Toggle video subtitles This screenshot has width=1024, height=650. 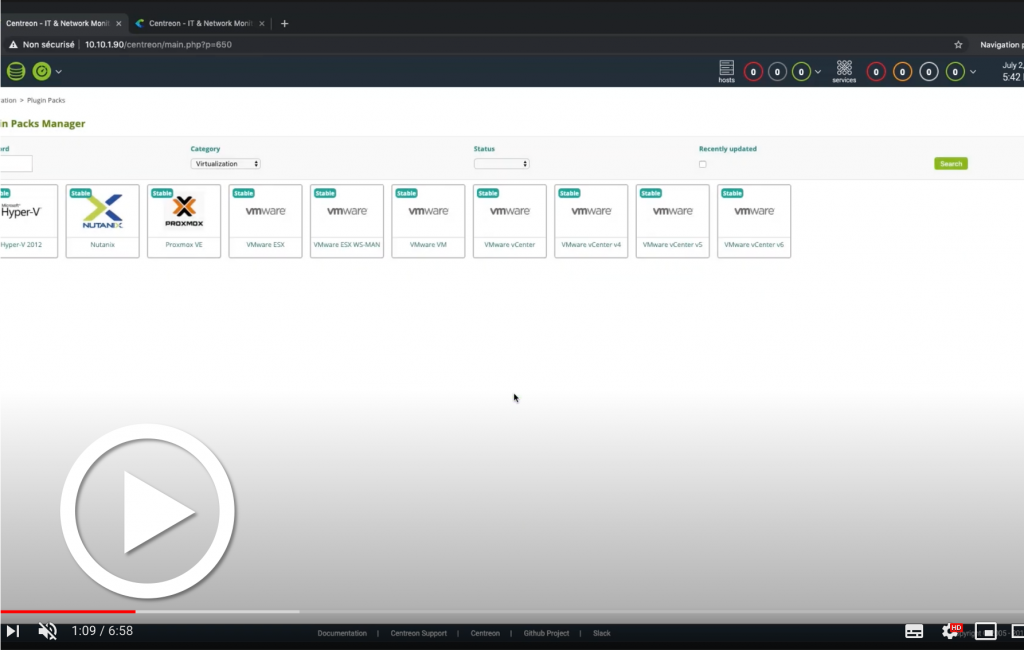click(x=914, y=631)
